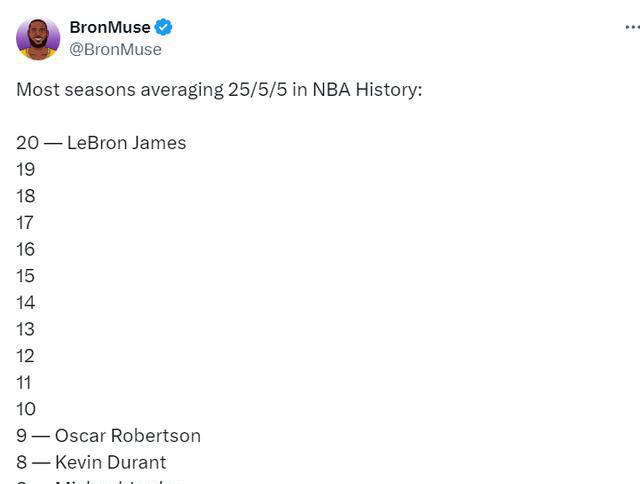Click the BronMuse profile avatar
Image resolution: width=640 pixels, height=484 pixels.
point(38,38)
